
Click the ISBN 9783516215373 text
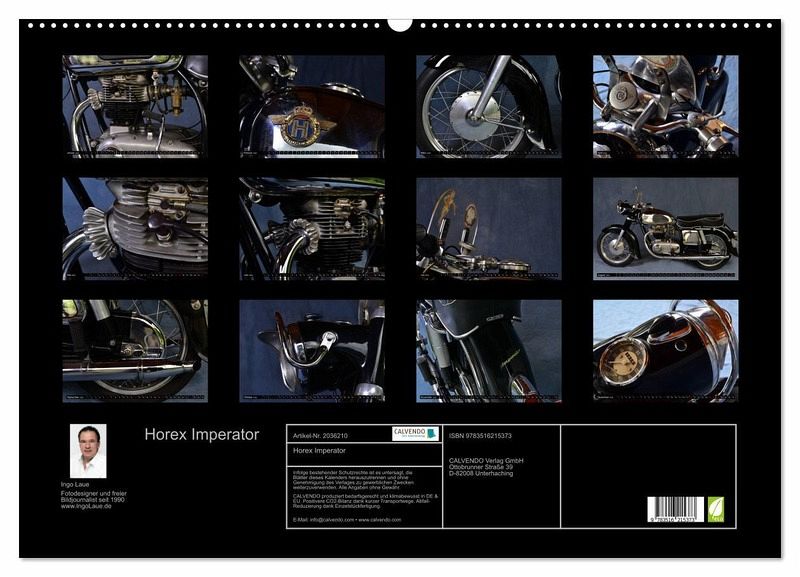[x=480, y=436]
